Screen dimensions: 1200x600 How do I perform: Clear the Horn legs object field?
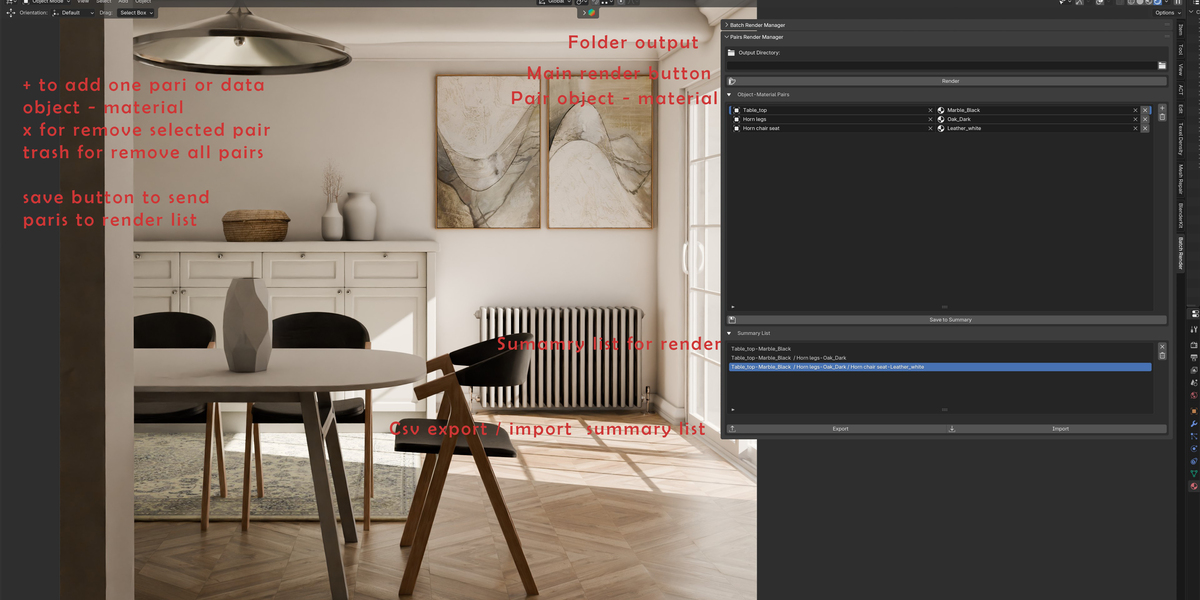click(930, 119)
